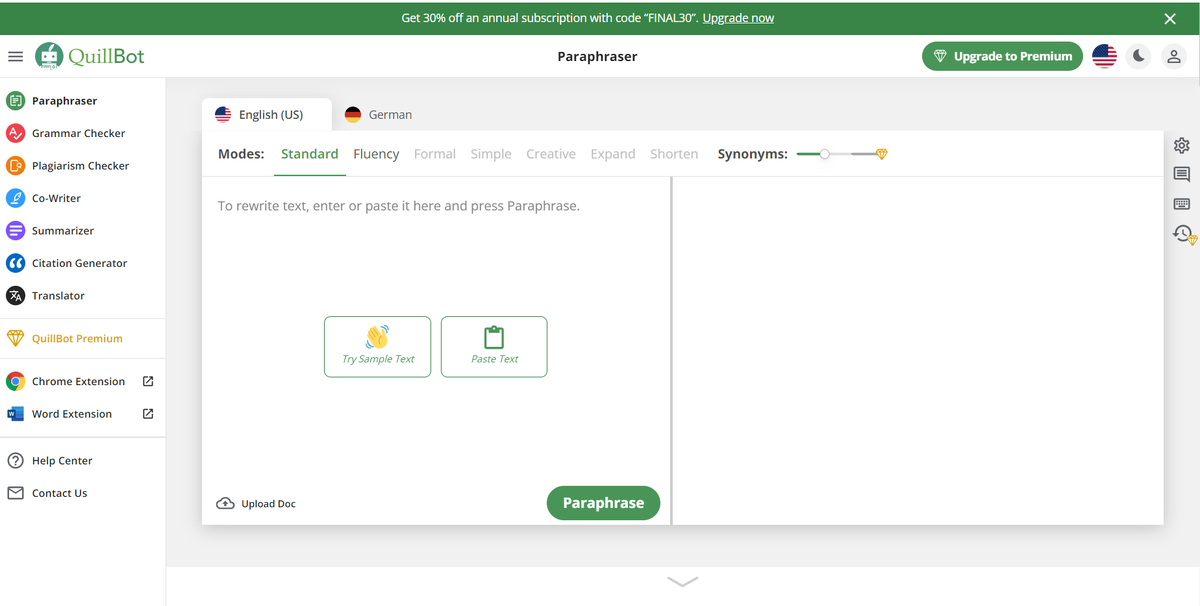Viewport: 1200px width, 606px height.
Task: Click the green Paraphrase button
Action: (603, 503)
